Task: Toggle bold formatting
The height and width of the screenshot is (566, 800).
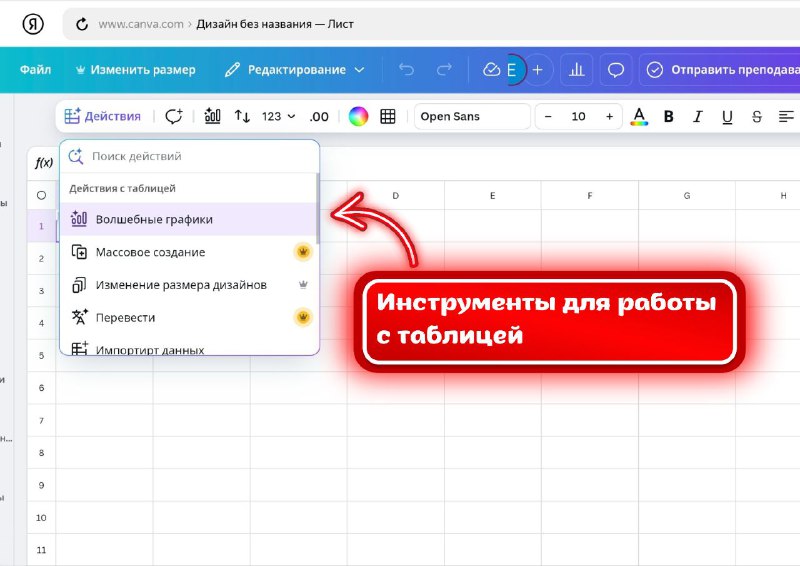Action: point(668,117)
